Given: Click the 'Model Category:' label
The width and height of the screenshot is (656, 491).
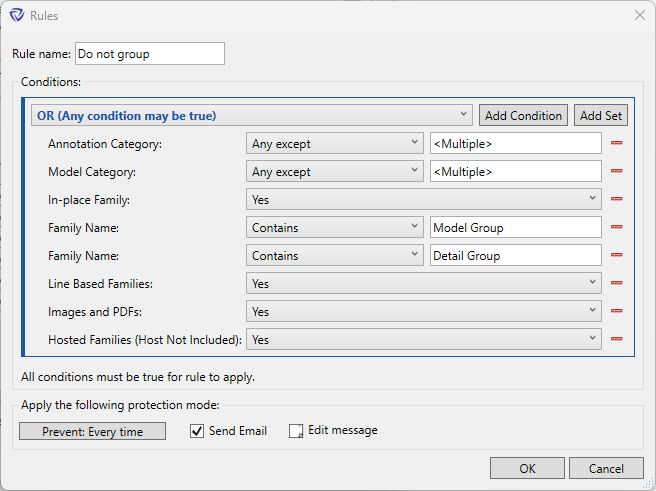Looking at the screenshot, I should coord(92,172).
